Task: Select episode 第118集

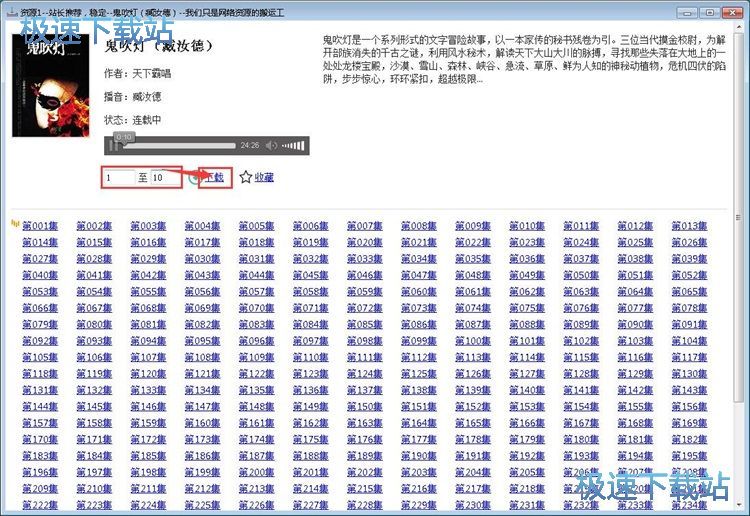Action: pyautogui.click(x=40, y=374)
